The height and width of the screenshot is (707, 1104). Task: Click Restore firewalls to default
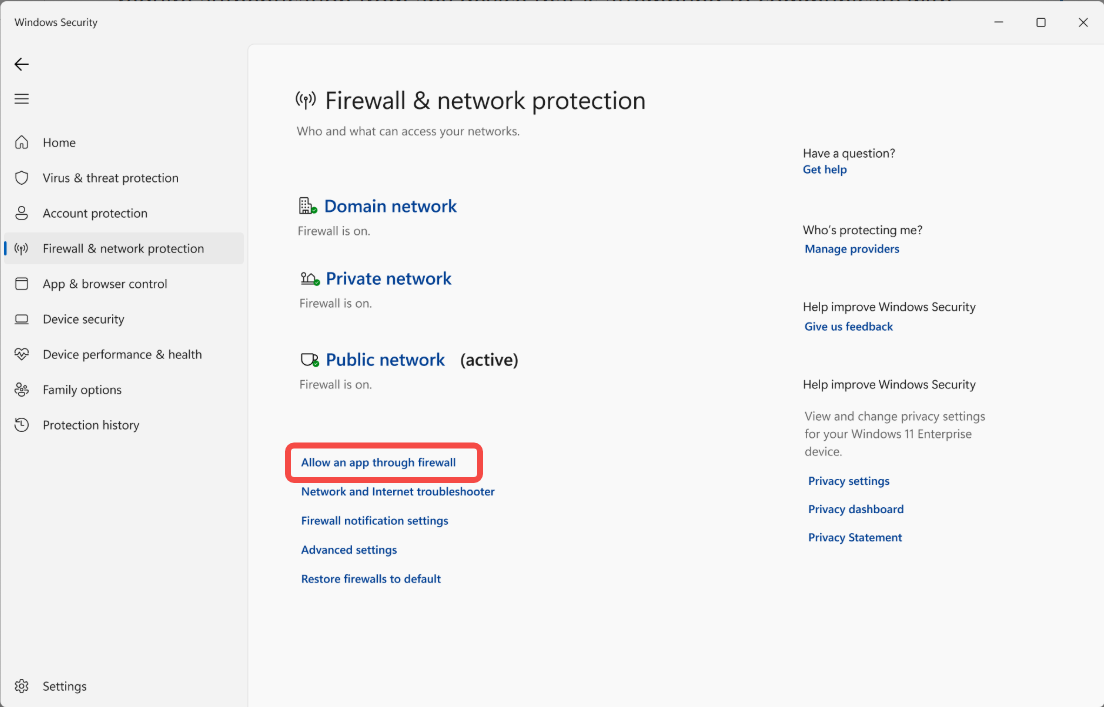(x=371, y=579)
